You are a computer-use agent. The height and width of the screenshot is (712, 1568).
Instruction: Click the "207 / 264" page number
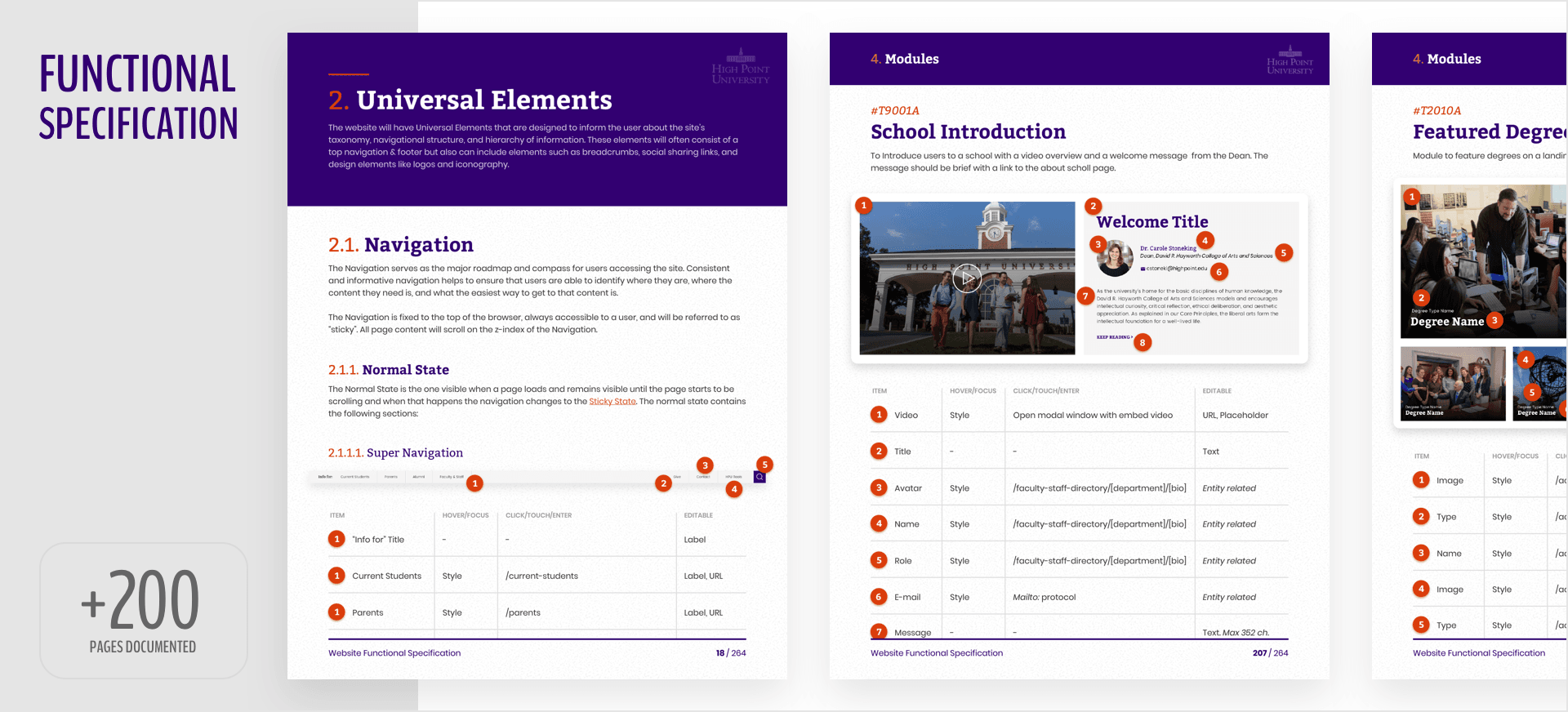[x=1271, y=653]
